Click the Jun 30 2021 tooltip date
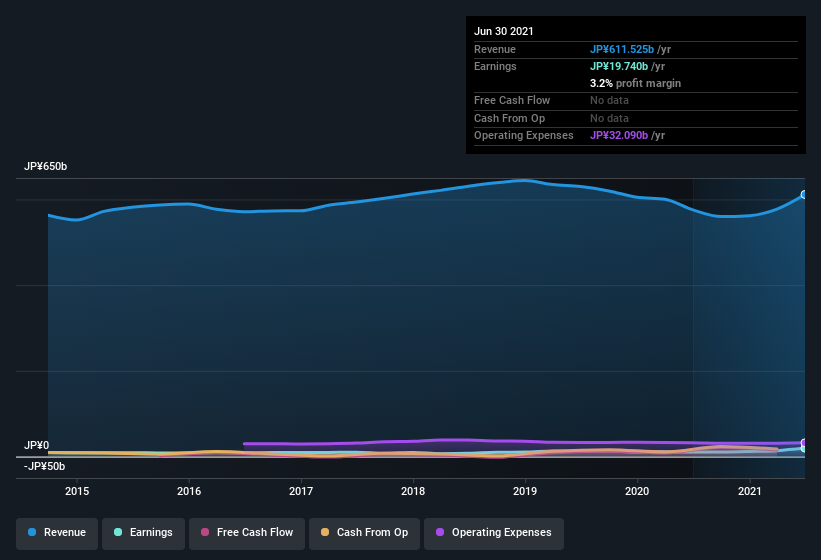Viewport: 821px width, 560px height. click(504, 31)
